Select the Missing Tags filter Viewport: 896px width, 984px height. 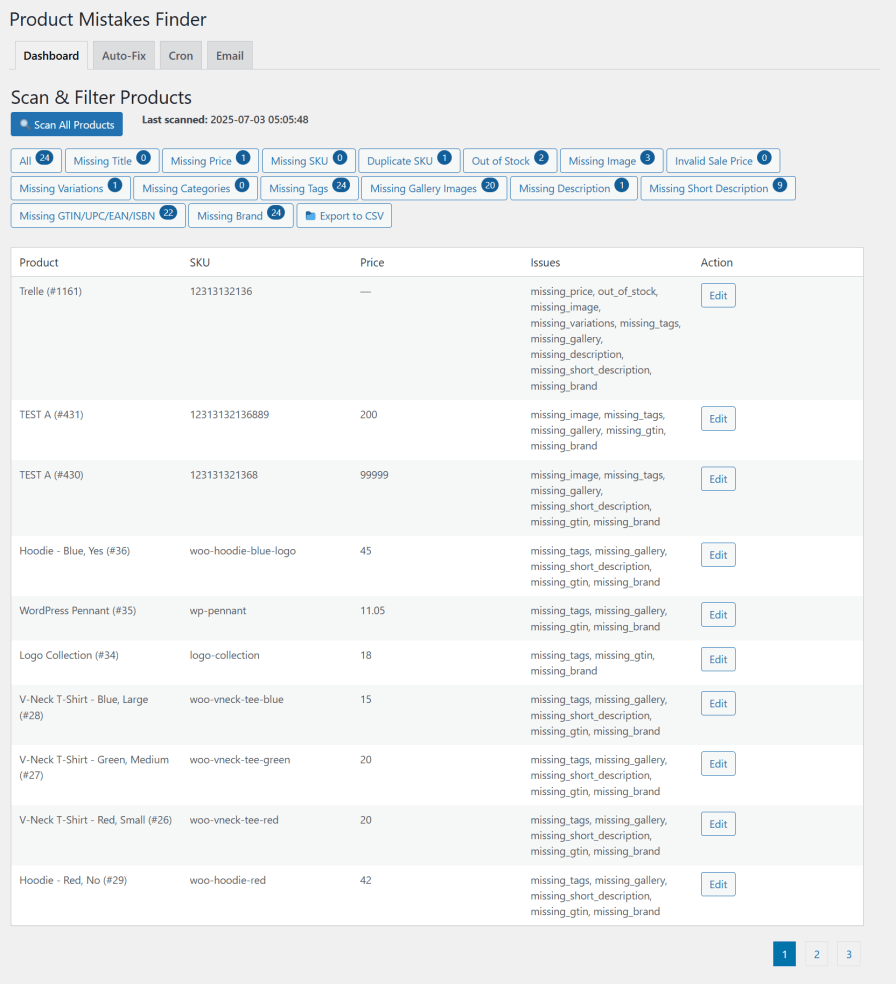click(309, 188)
